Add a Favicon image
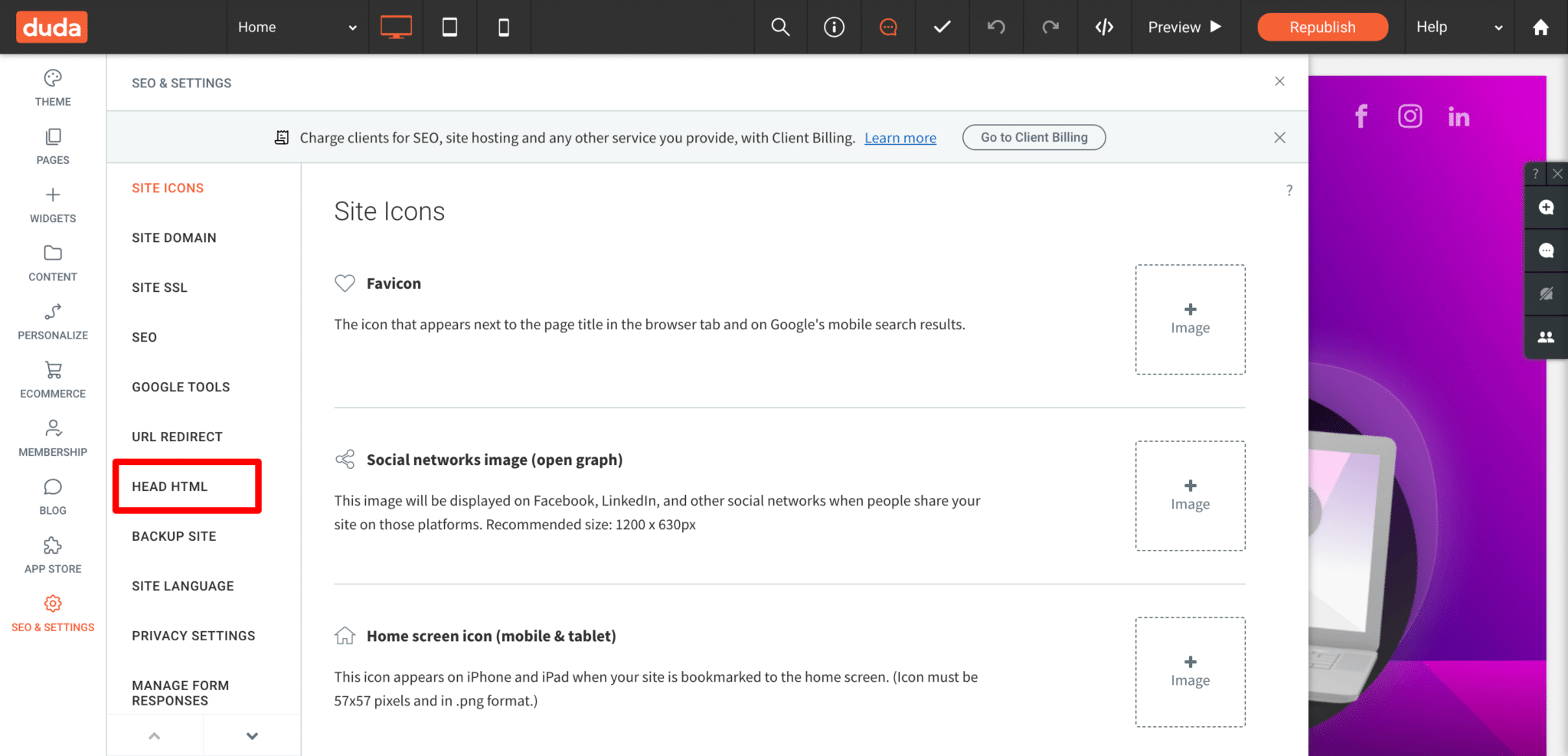This screenshot has width=1568, height=756. coord(1190,319)
